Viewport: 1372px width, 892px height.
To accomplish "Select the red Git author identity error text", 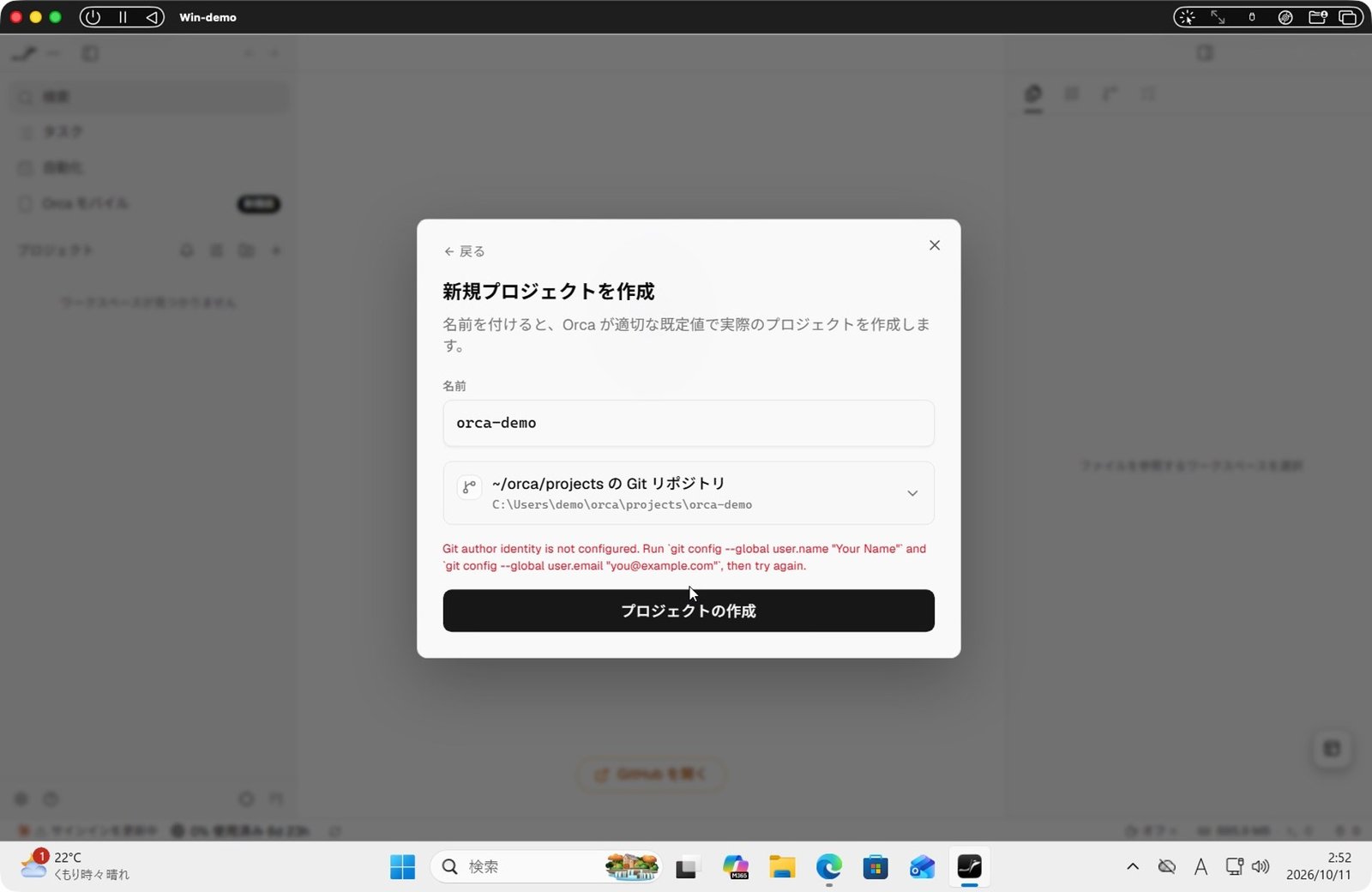I will click(x=684, y=557).
